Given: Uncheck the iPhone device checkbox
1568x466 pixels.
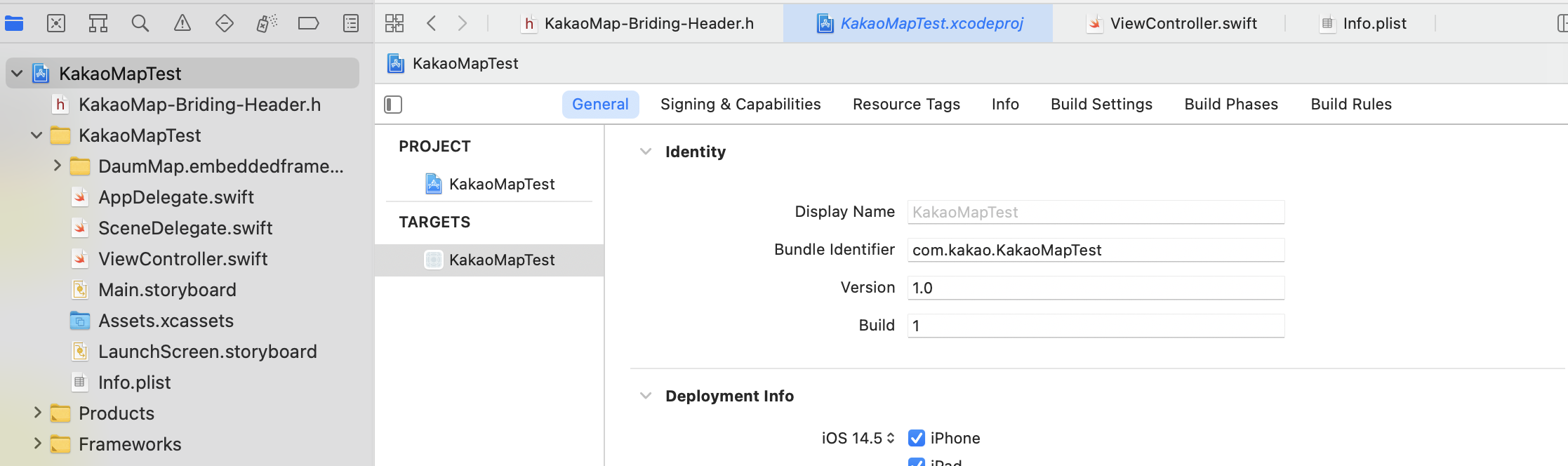Looking at the screenshot, I should click(917, 438).
